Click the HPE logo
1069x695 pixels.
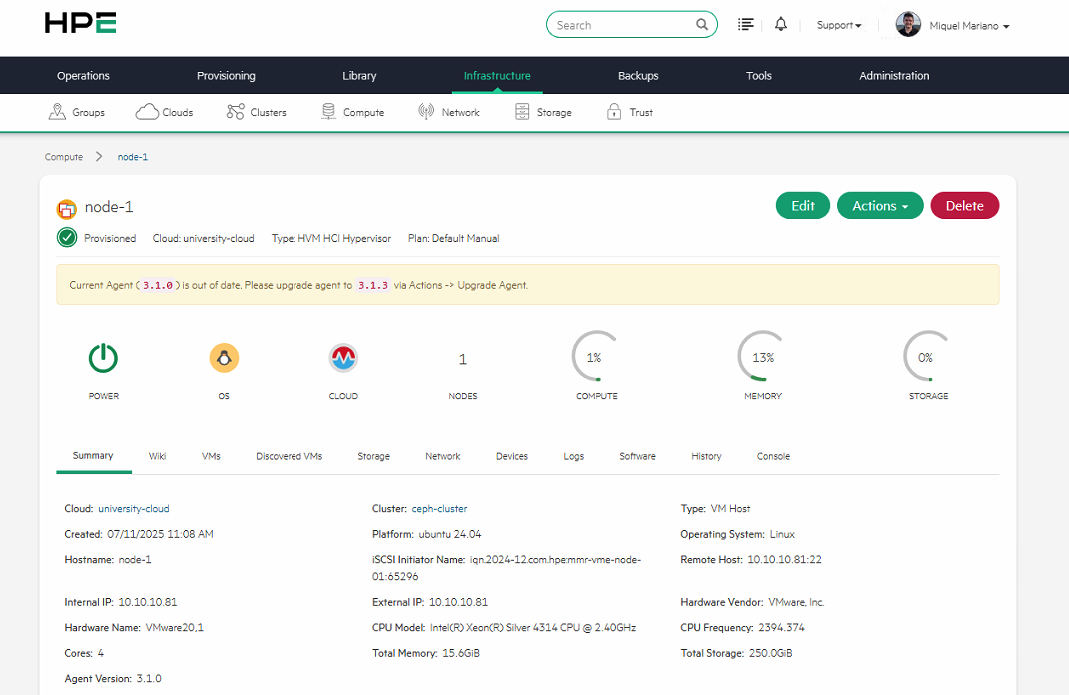[80, 24]
